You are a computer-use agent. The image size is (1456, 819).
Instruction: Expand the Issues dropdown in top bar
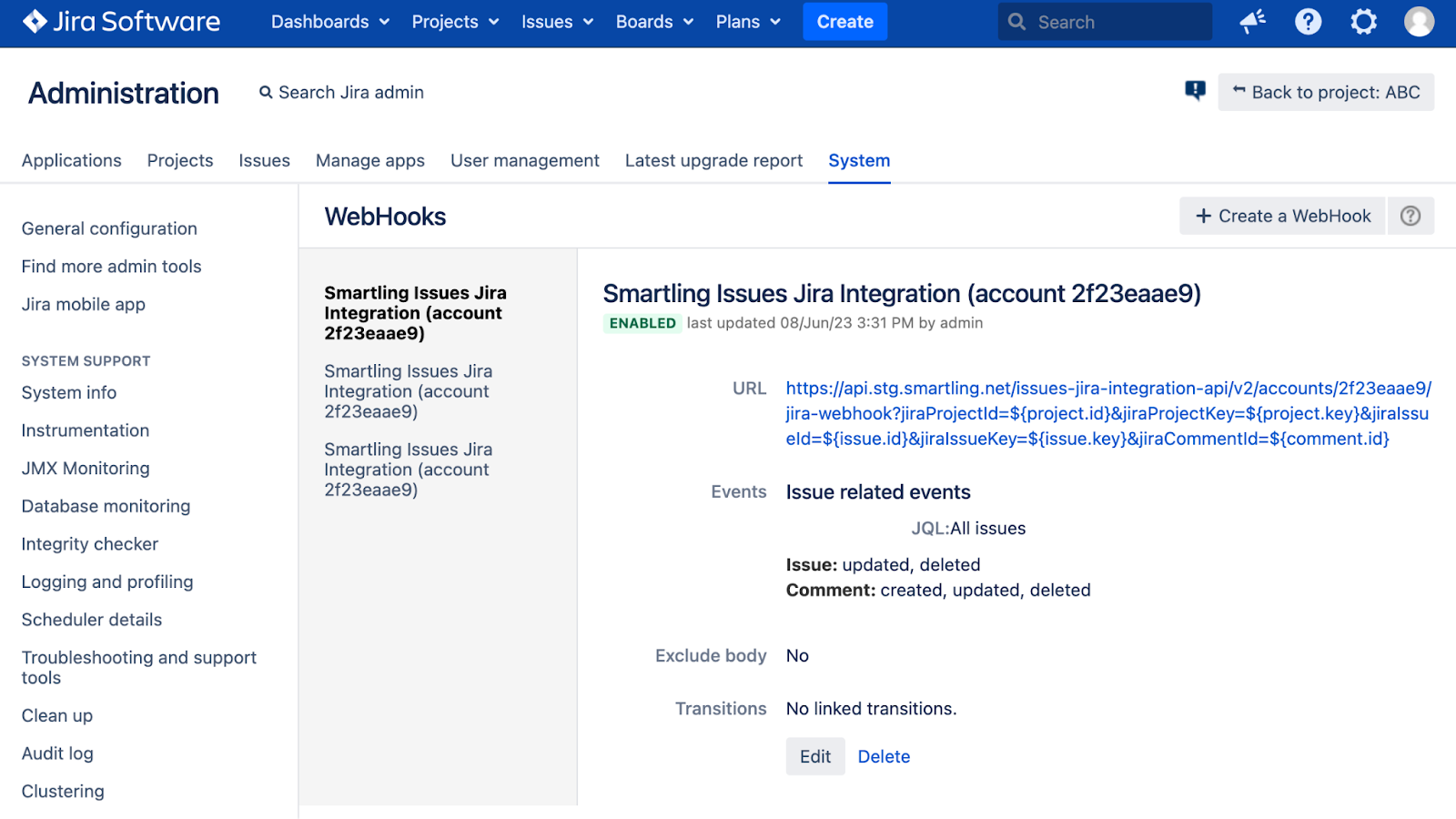coord(557,22)
